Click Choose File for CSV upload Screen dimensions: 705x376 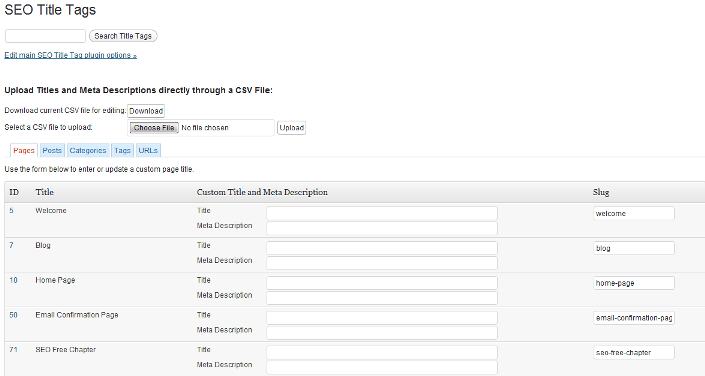(154, 128)
